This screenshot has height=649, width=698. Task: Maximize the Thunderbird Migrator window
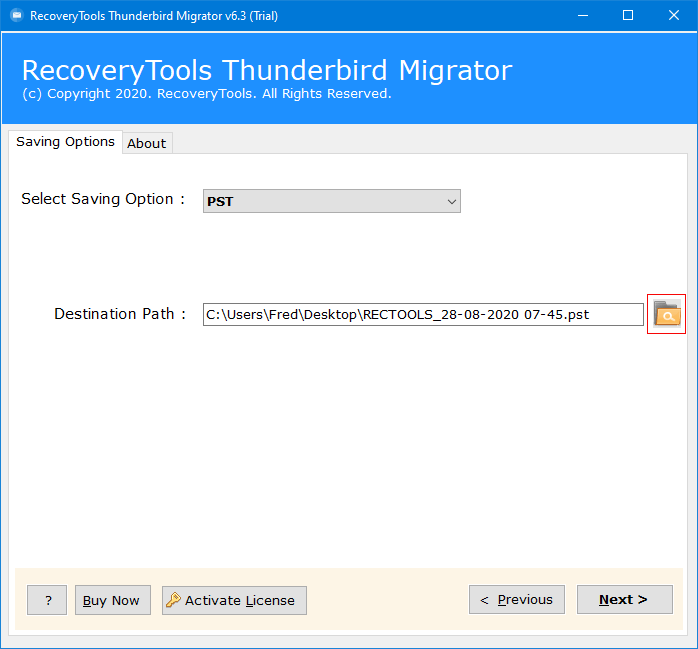[x=628, y=16]
